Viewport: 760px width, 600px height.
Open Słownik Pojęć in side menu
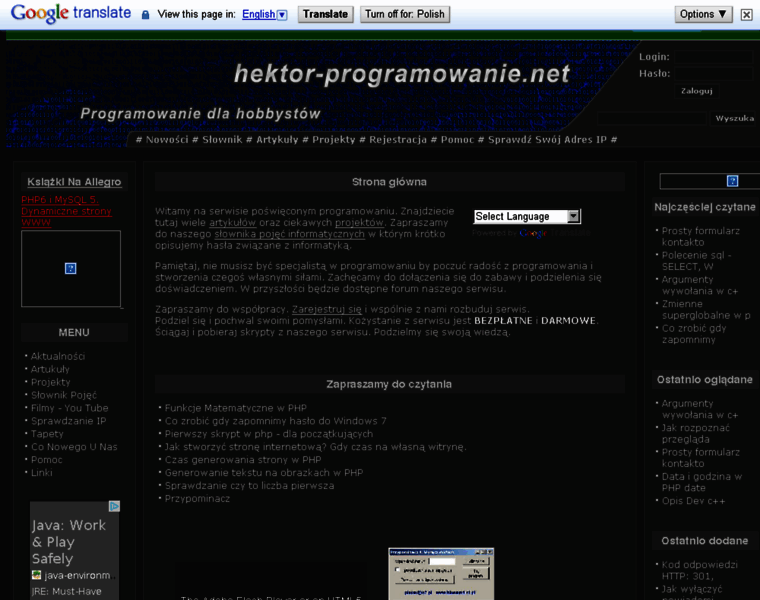click(63, 395)
